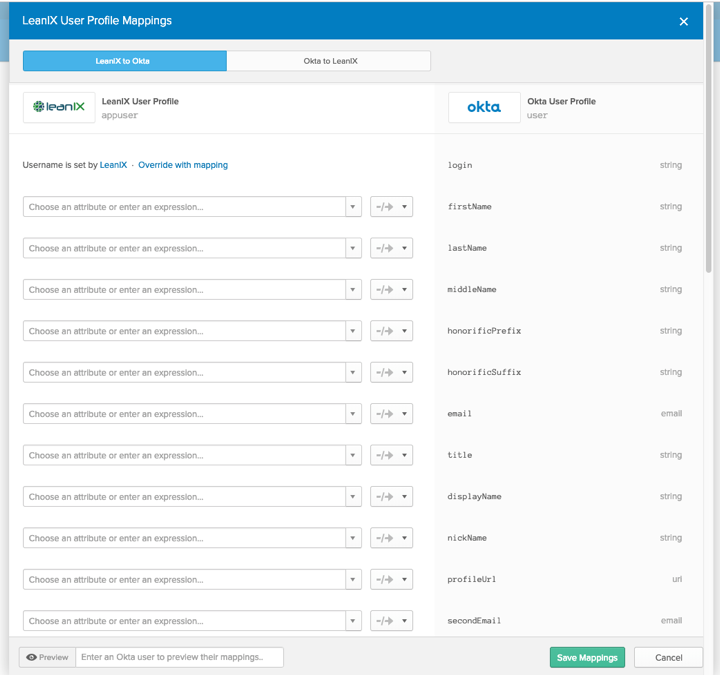
Task: Select the LeanIX to Okta tab
Action: coord(125,61)
